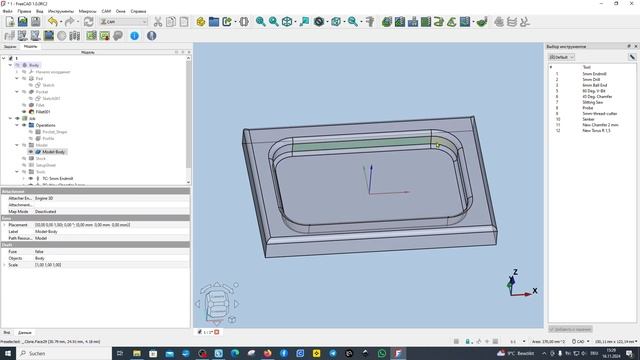This screenshot has width=640, height=360.
Task: Collapse the Model tree node
Action: (17, 145)
